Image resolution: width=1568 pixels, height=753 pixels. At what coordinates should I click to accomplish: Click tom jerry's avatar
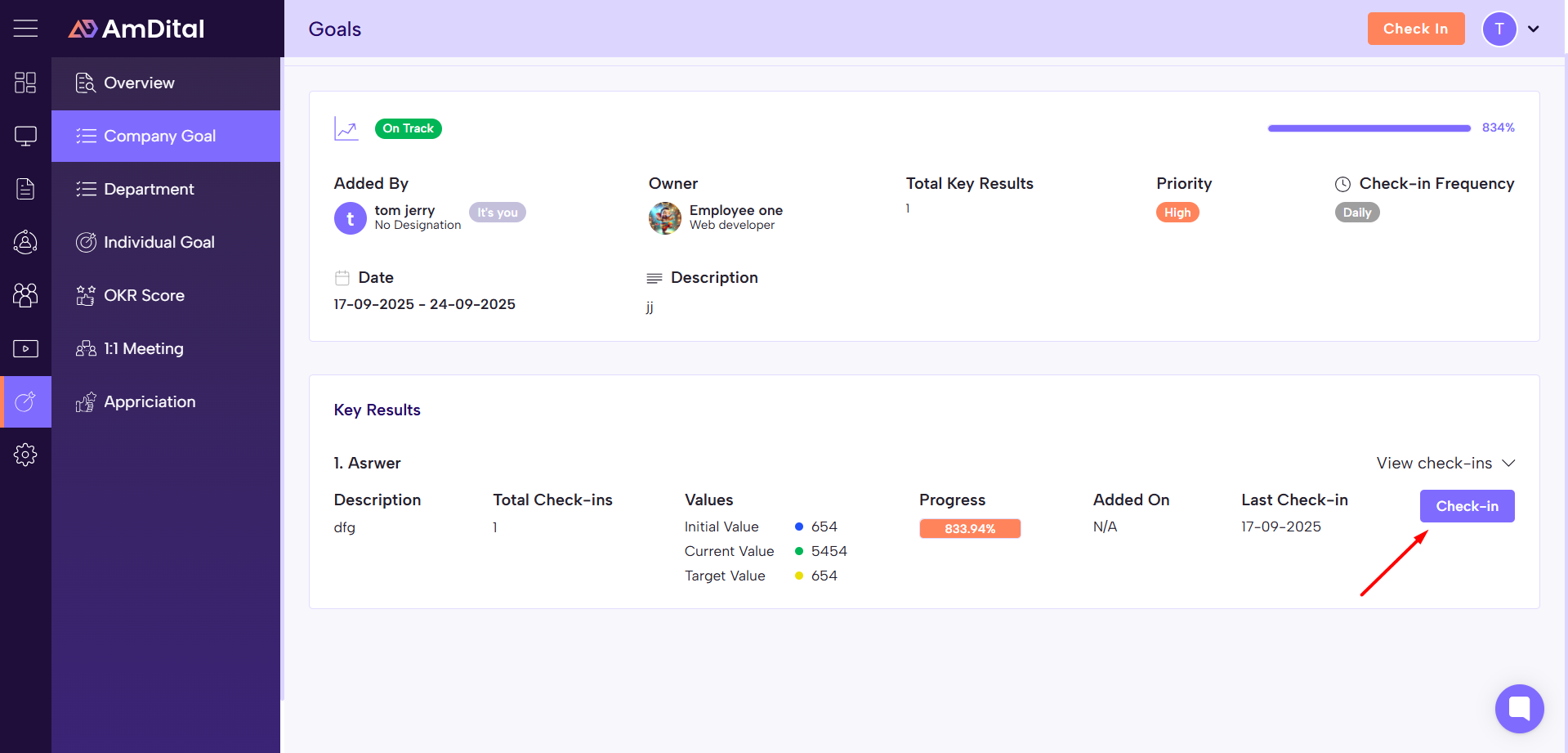point(351,218)
